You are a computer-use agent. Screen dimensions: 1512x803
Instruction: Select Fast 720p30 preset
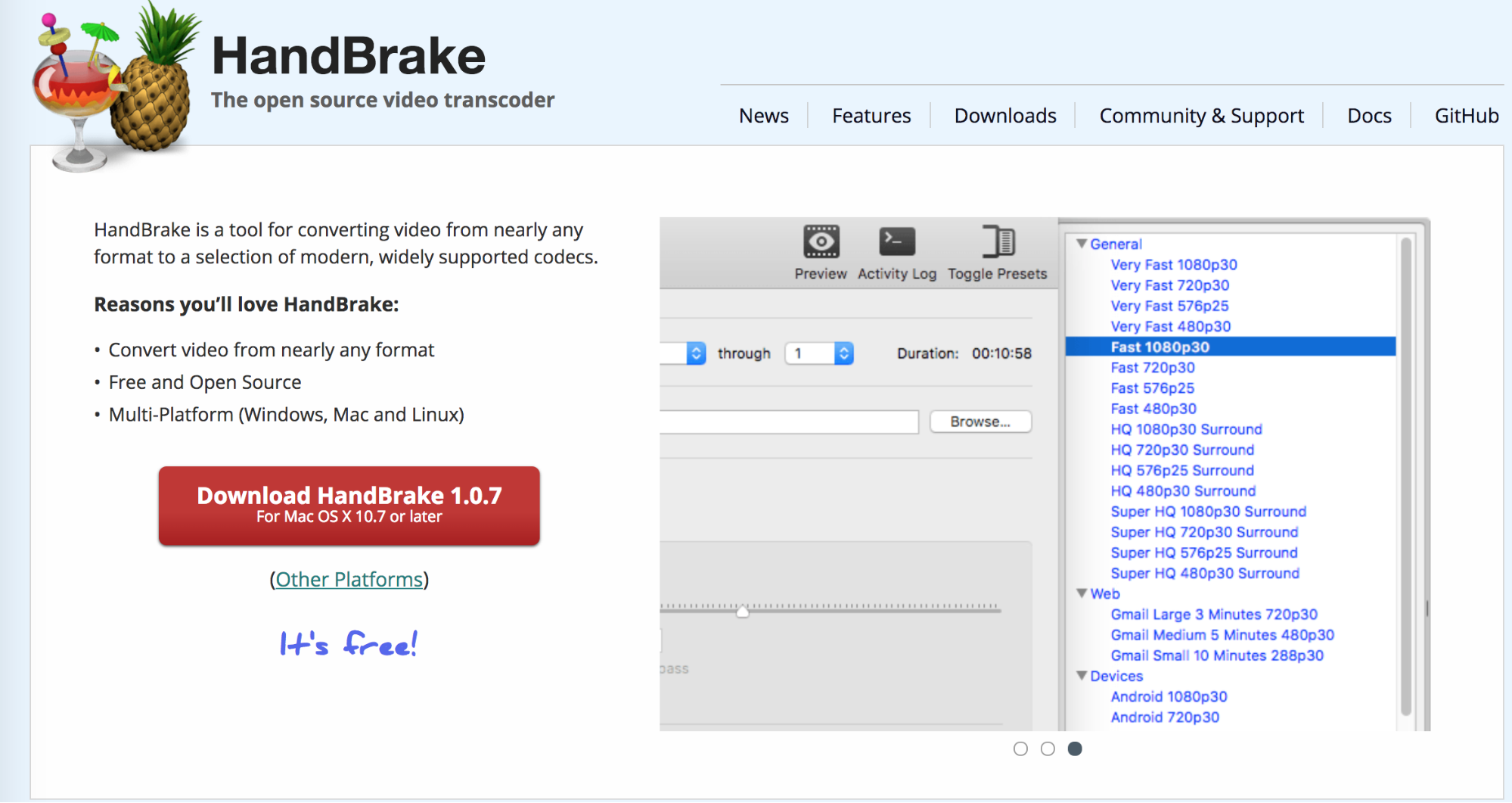[x=1153, y=368]
